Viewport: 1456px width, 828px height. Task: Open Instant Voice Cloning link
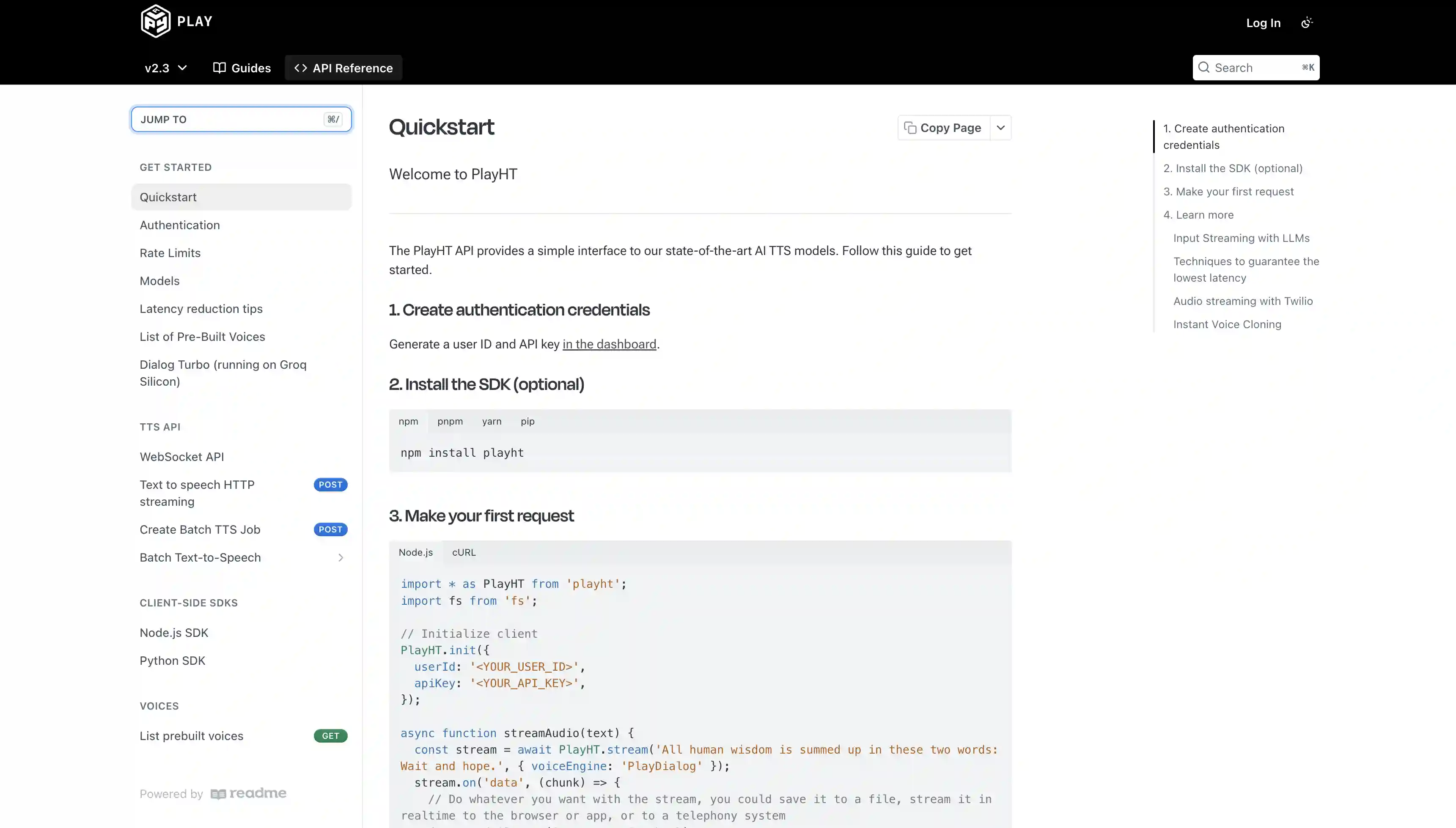1227,325
